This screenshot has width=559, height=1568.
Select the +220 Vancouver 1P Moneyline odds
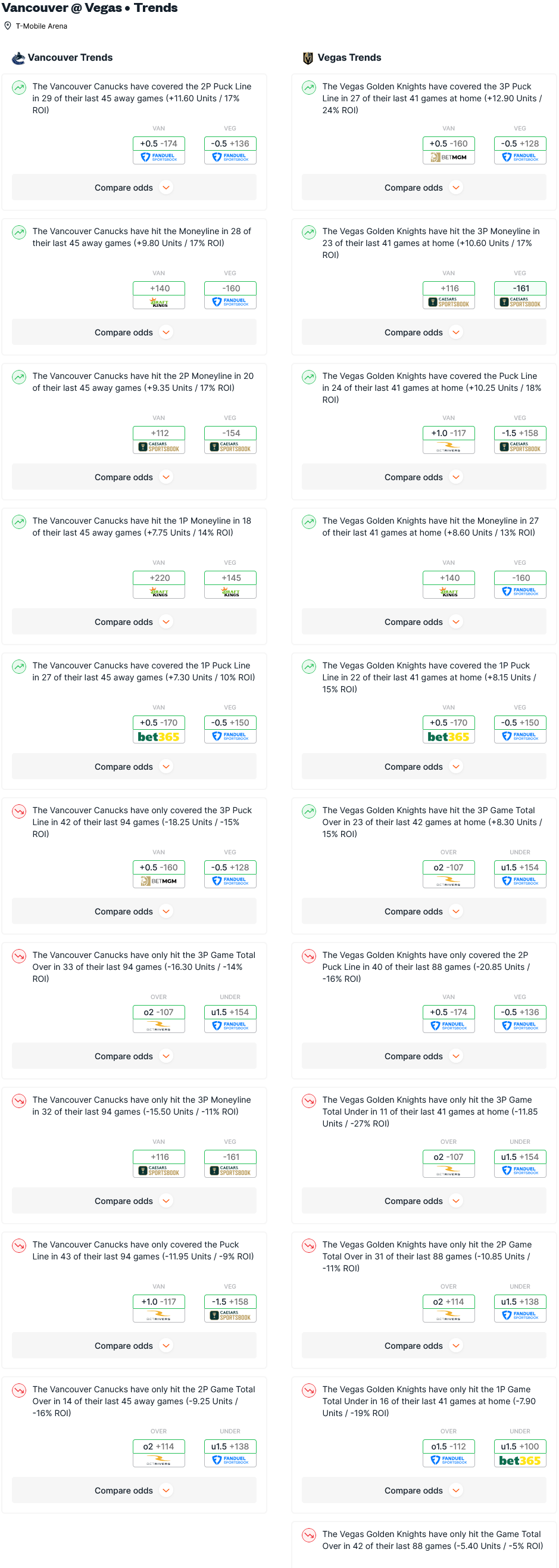click(160, 578)
